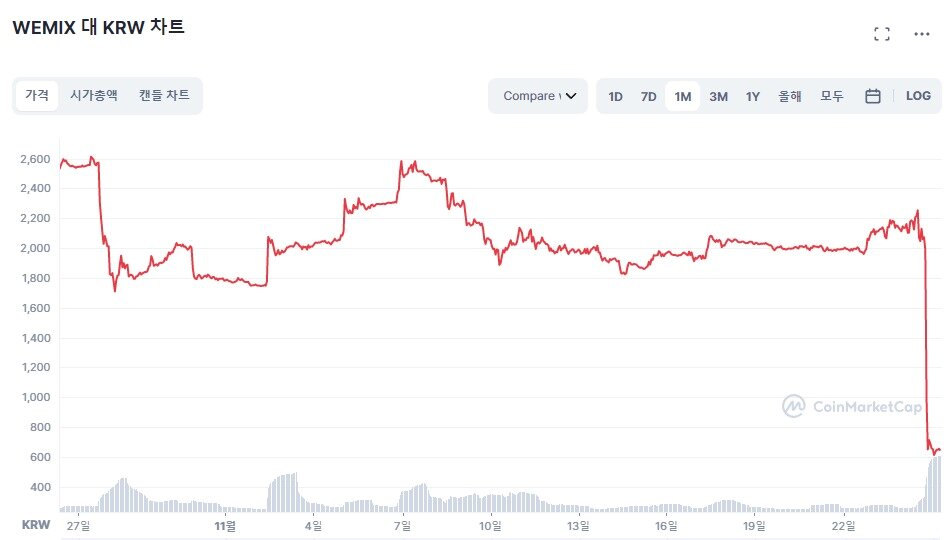The width and height of the screenshot is (949, 540).
Task: Toggle the LOG scale button
Action: [918, 96]
